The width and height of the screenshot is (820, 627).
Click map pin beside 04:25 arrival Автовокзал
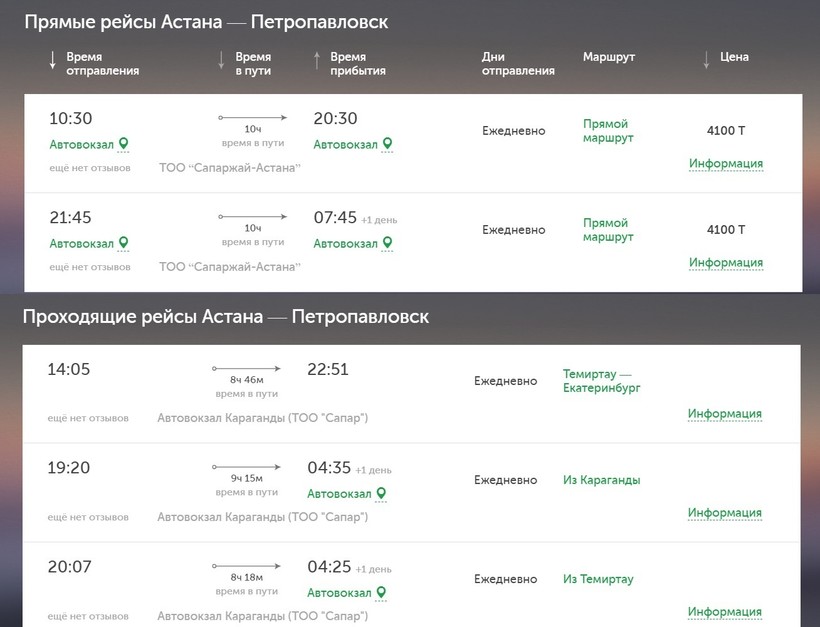click(x=381, y=592)
